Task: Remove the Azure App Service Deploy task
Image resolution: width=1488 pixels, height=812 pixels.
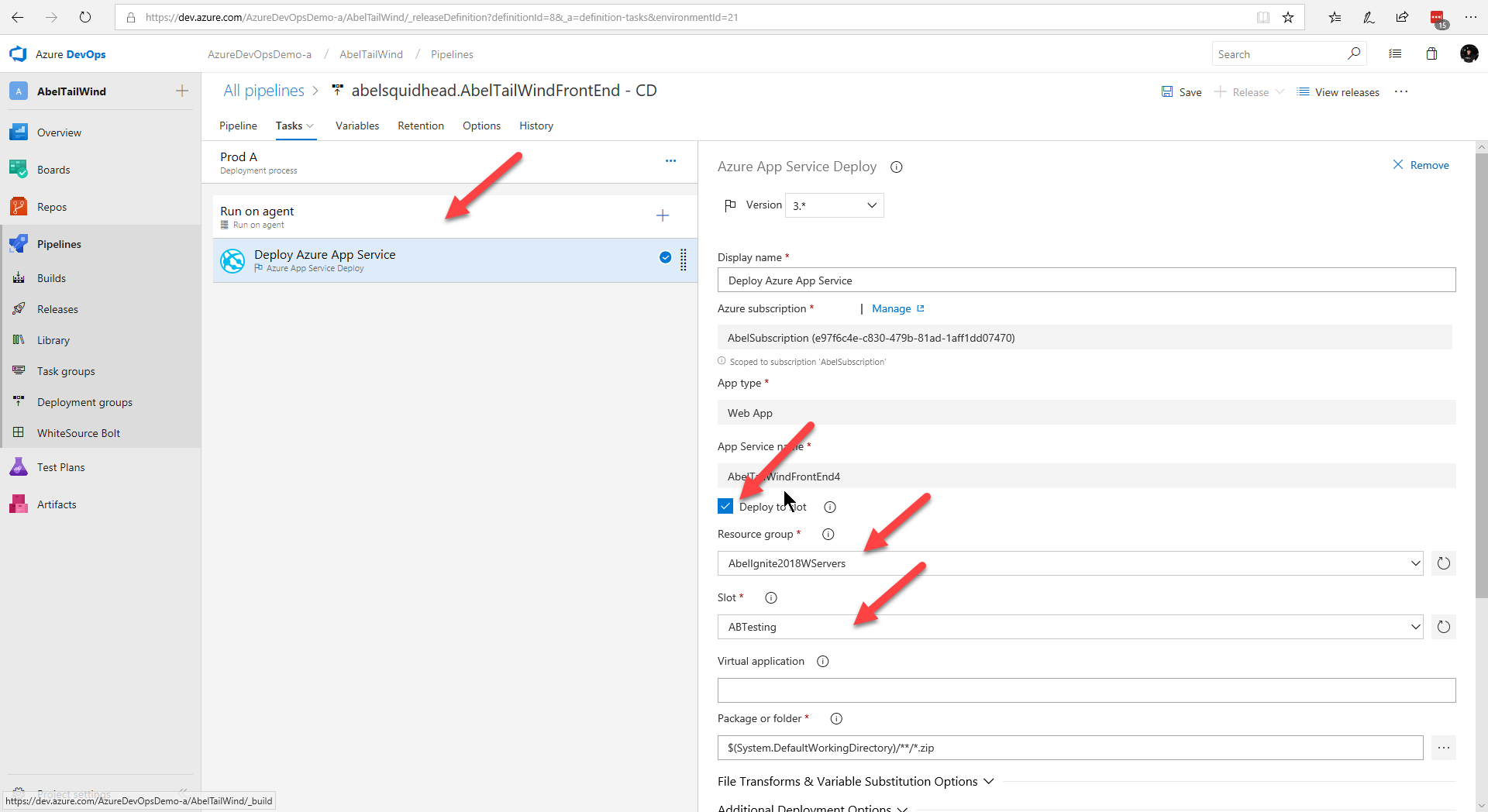Action: pos(1421,165)
